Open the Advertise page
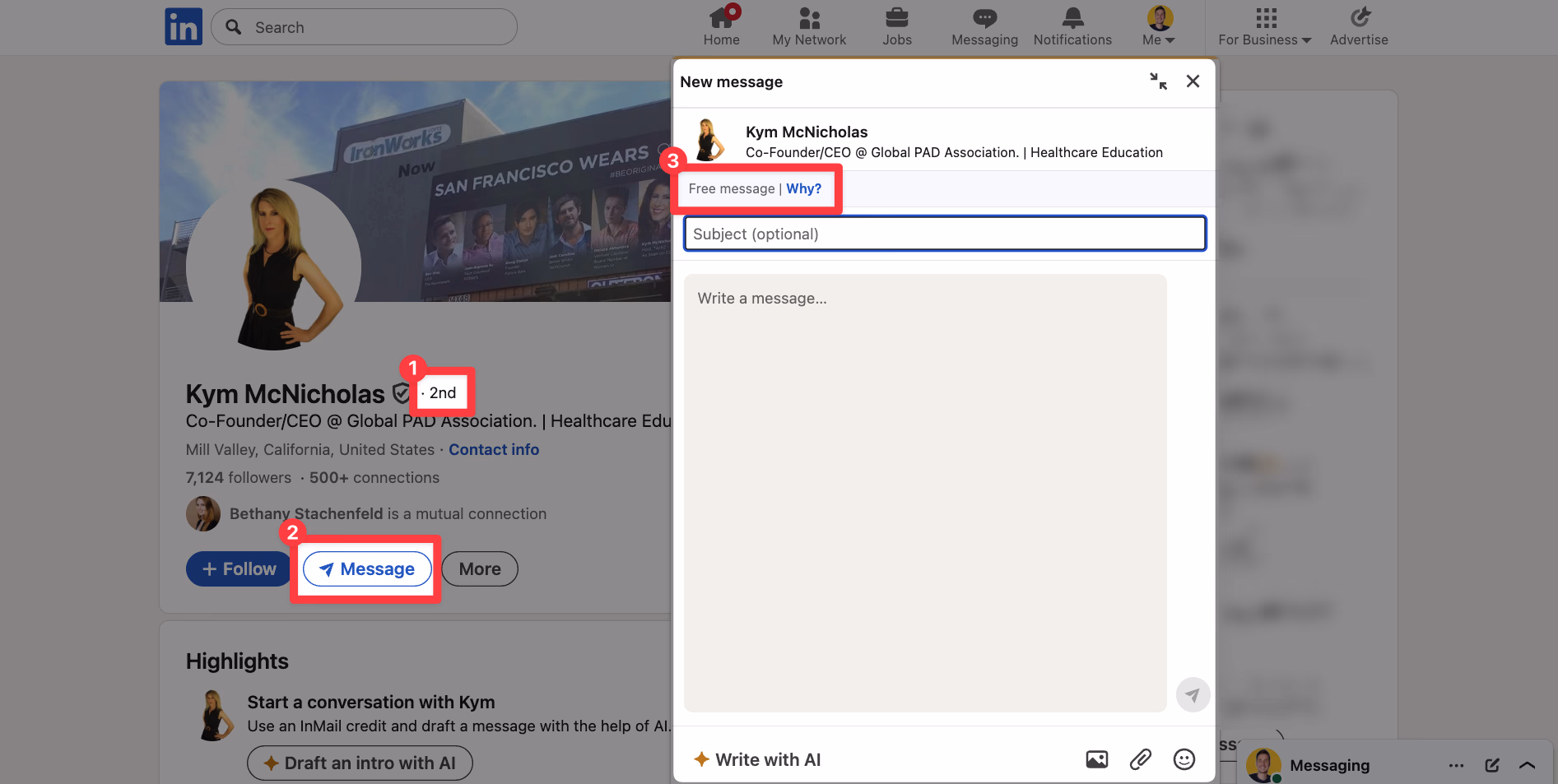The image size is (1558, 784). pos(1359,26)
